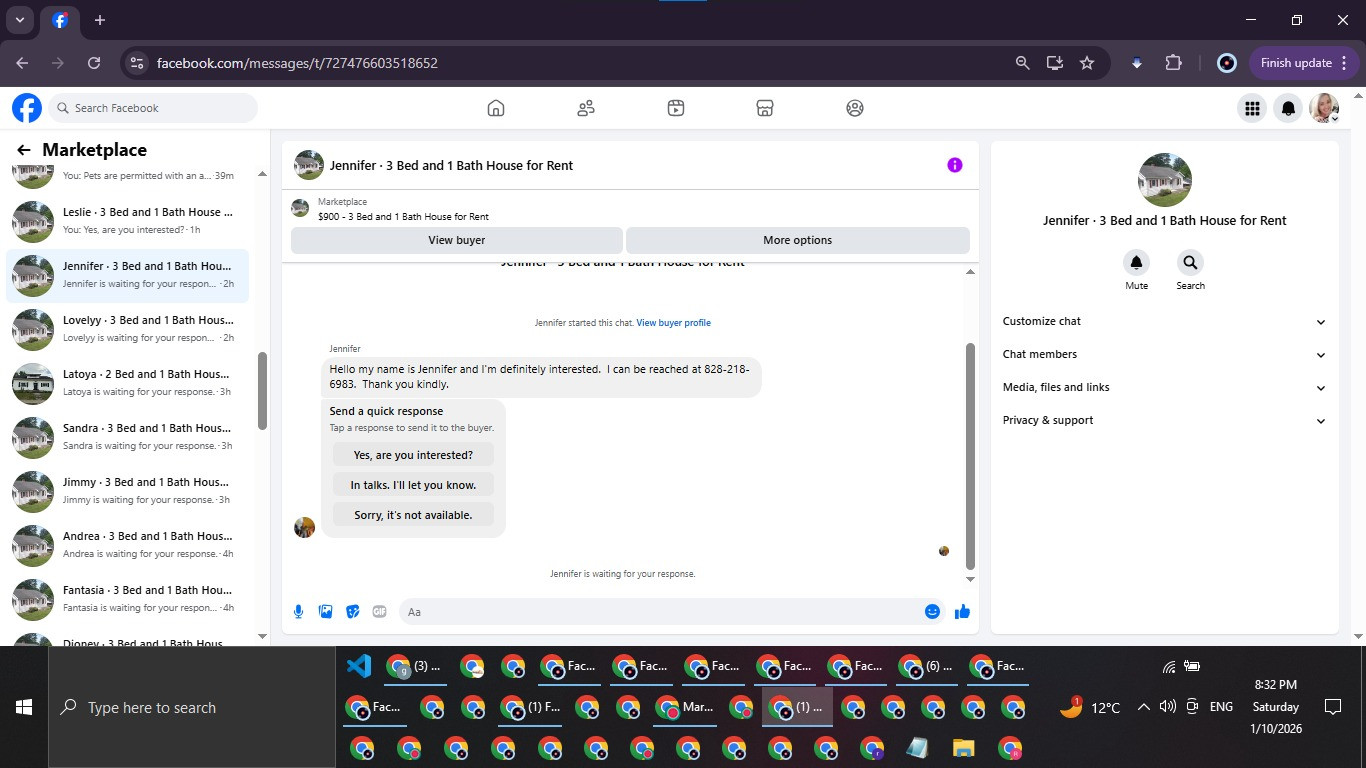The height and width of the screenshot is (768, 1366).
Task: Open a new browser tab
Action: pyautogui.click(x=100, y=20)
